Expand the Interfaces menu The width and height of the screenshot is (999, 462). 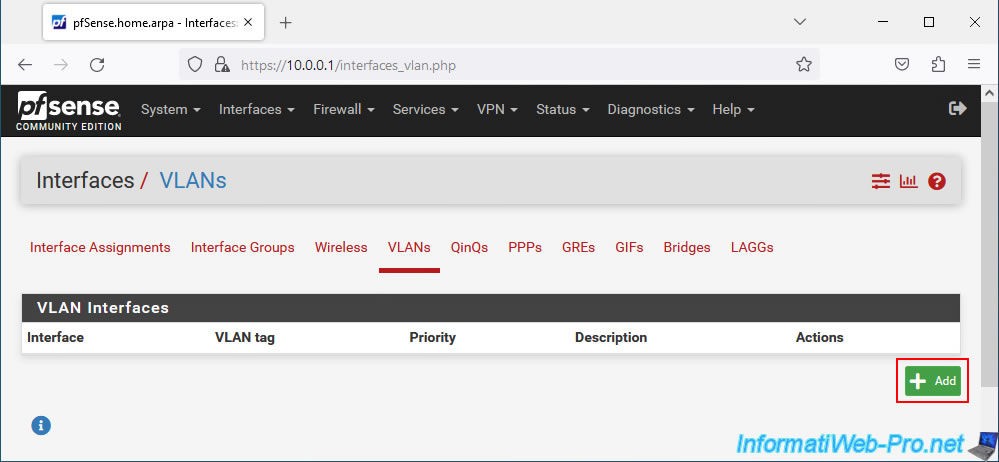tap(257, 110)
